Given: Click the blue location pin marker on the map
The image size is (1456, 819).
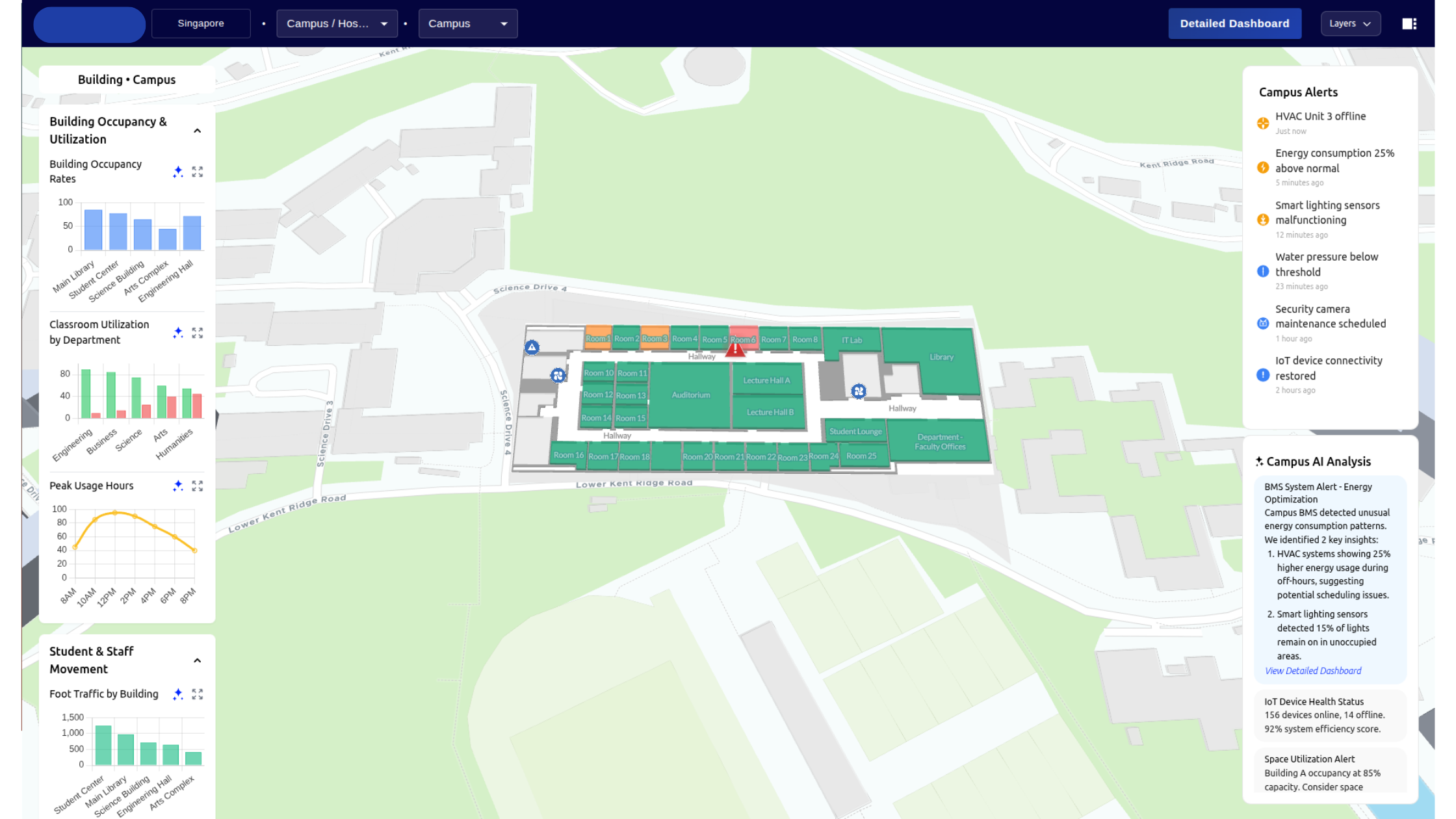Looking at the screenshot, I should click(x=532, y=348).
